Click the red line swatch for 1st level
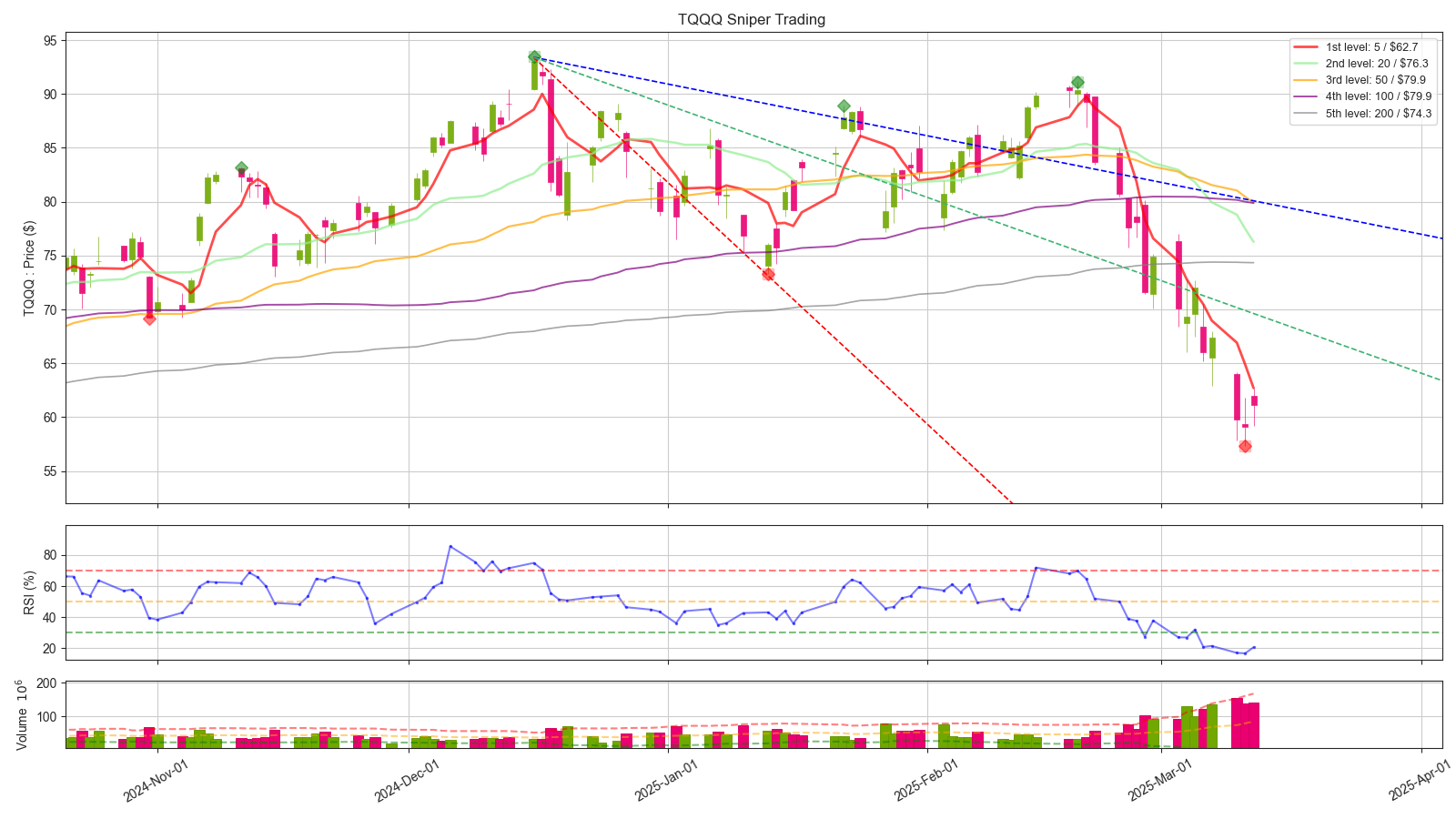This screenshot has width=1456, height=819. (1306, 47)
